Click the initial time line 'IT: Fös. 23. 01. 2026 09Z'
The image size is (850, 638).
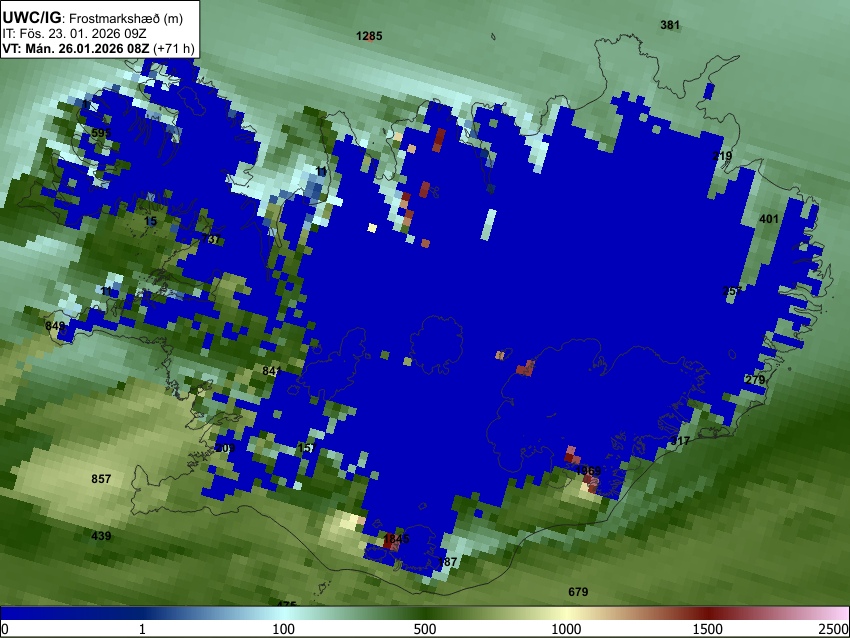point(74,34)
